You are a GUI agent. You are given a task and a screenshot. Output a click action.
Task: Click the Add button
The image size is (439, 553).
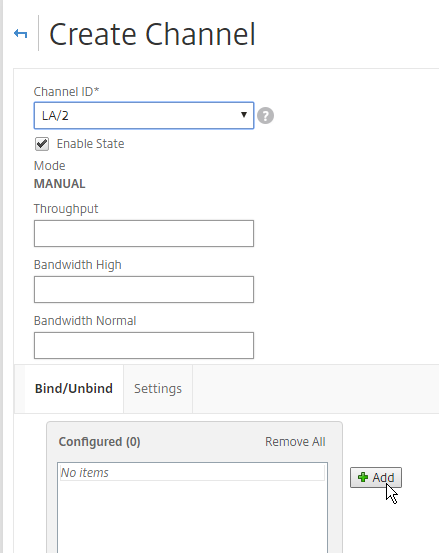pyautogui.click(x=376, y=478)
